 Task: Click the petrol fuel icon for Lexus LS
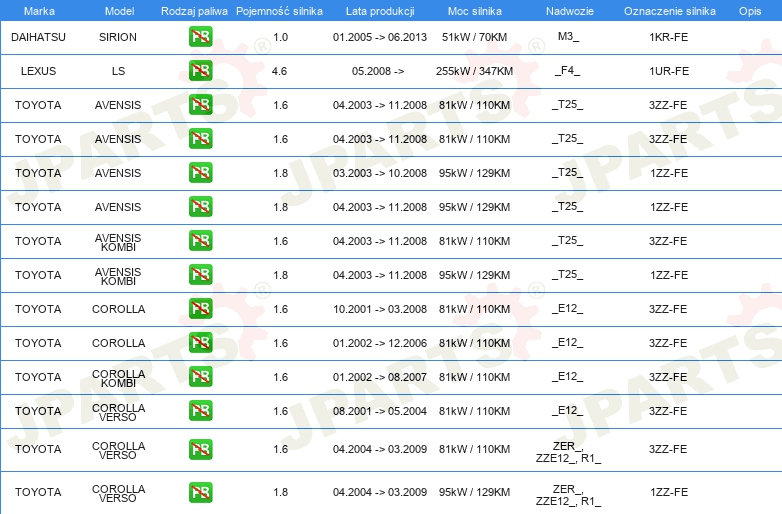tap(200, 71)
